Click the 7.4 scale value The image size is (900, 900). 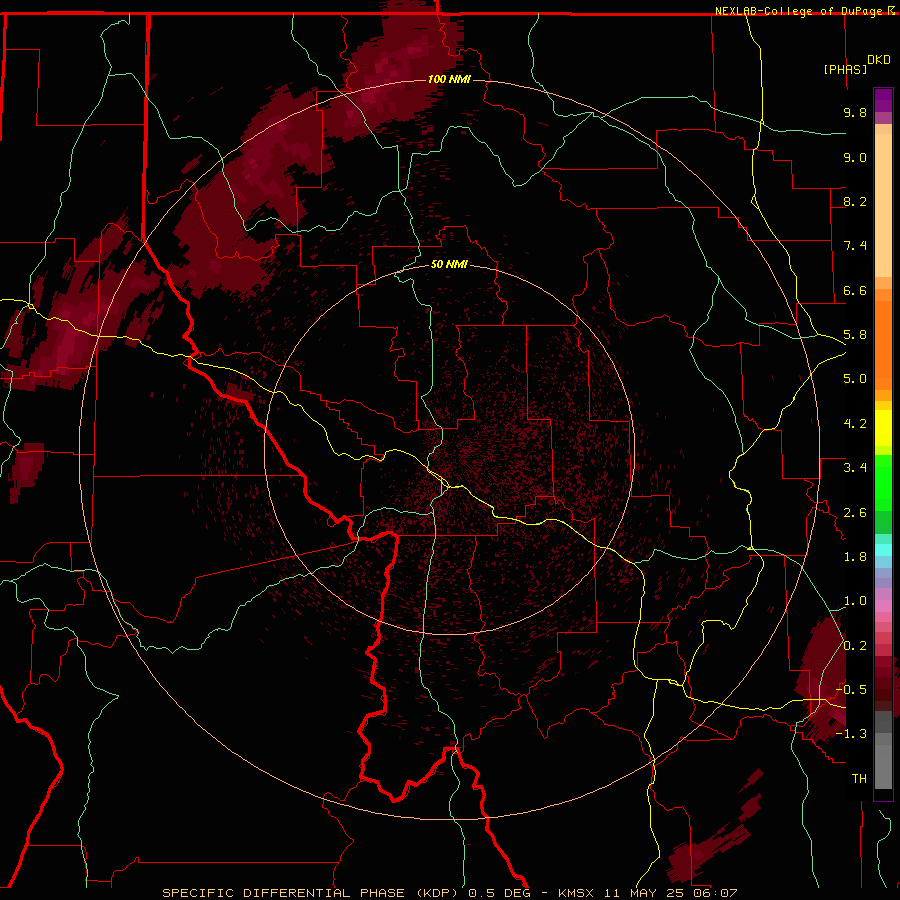tap(855, 246)
